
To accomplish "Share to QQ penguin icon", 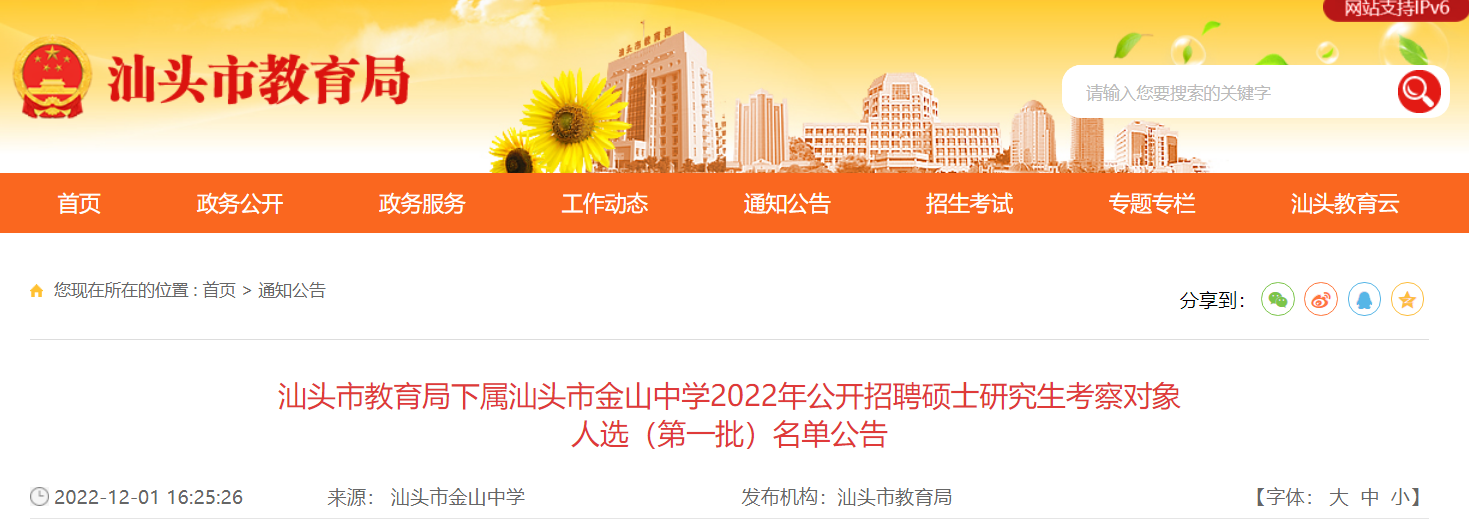I will [1364, 299].
